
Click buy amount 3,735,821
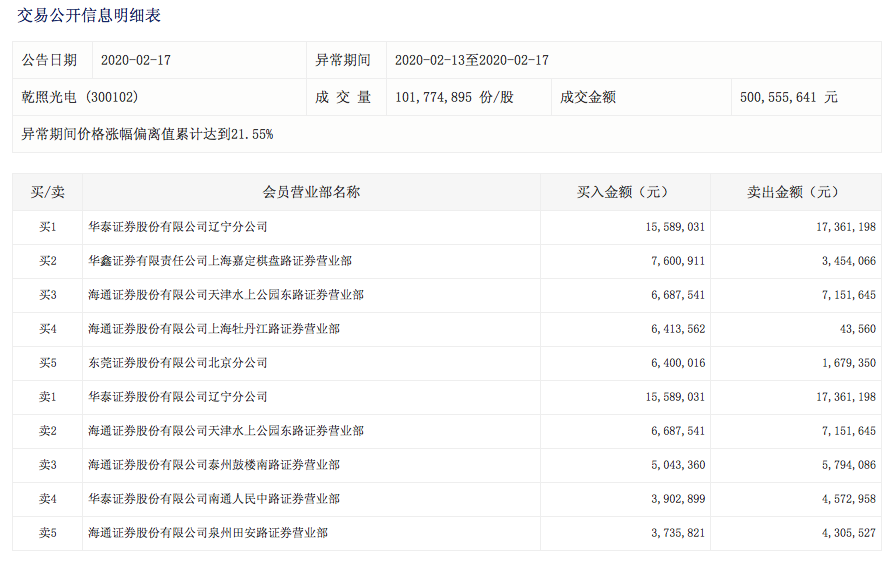click(x=678, y=533)
